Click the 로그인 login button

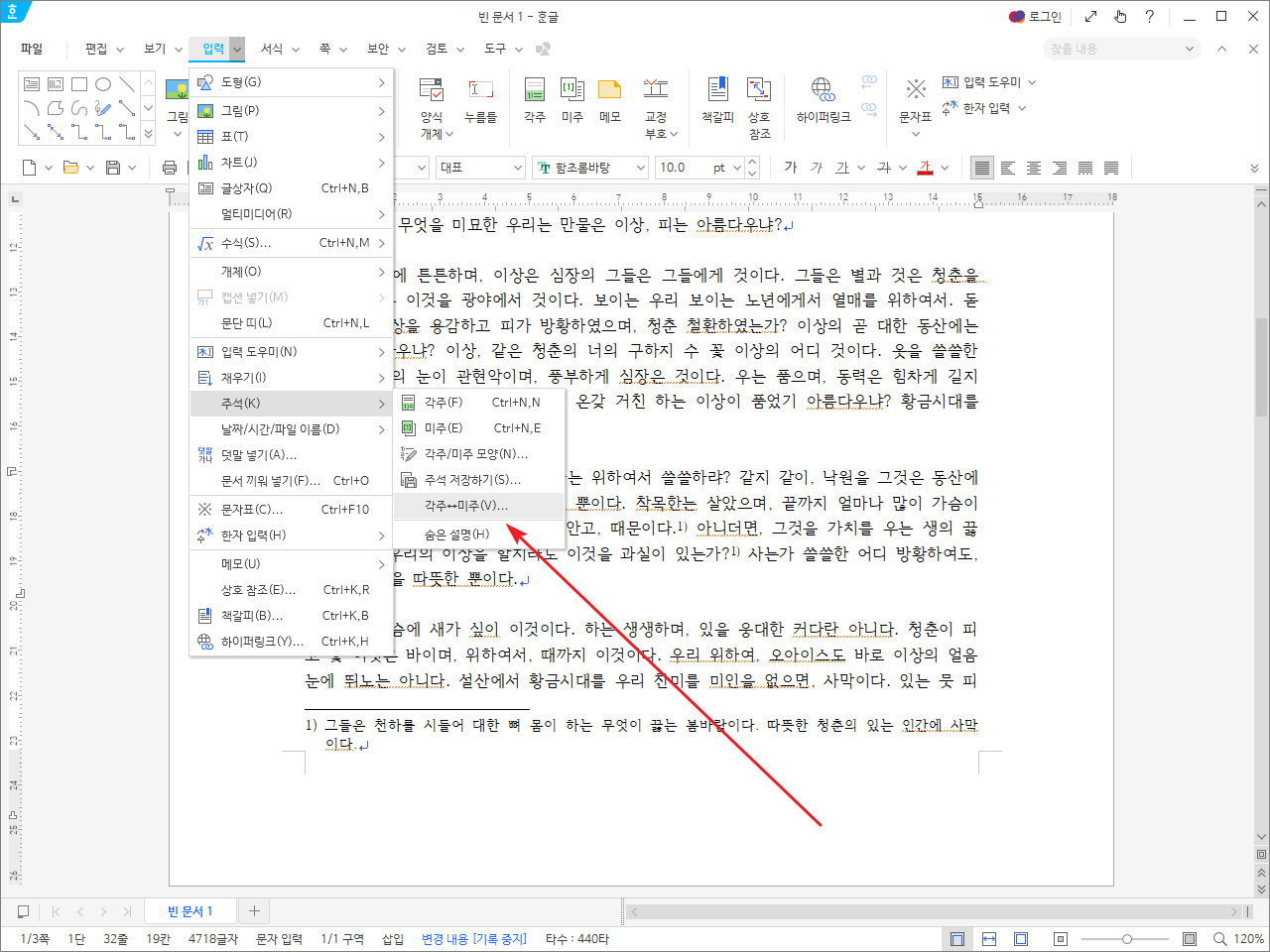1036,17
